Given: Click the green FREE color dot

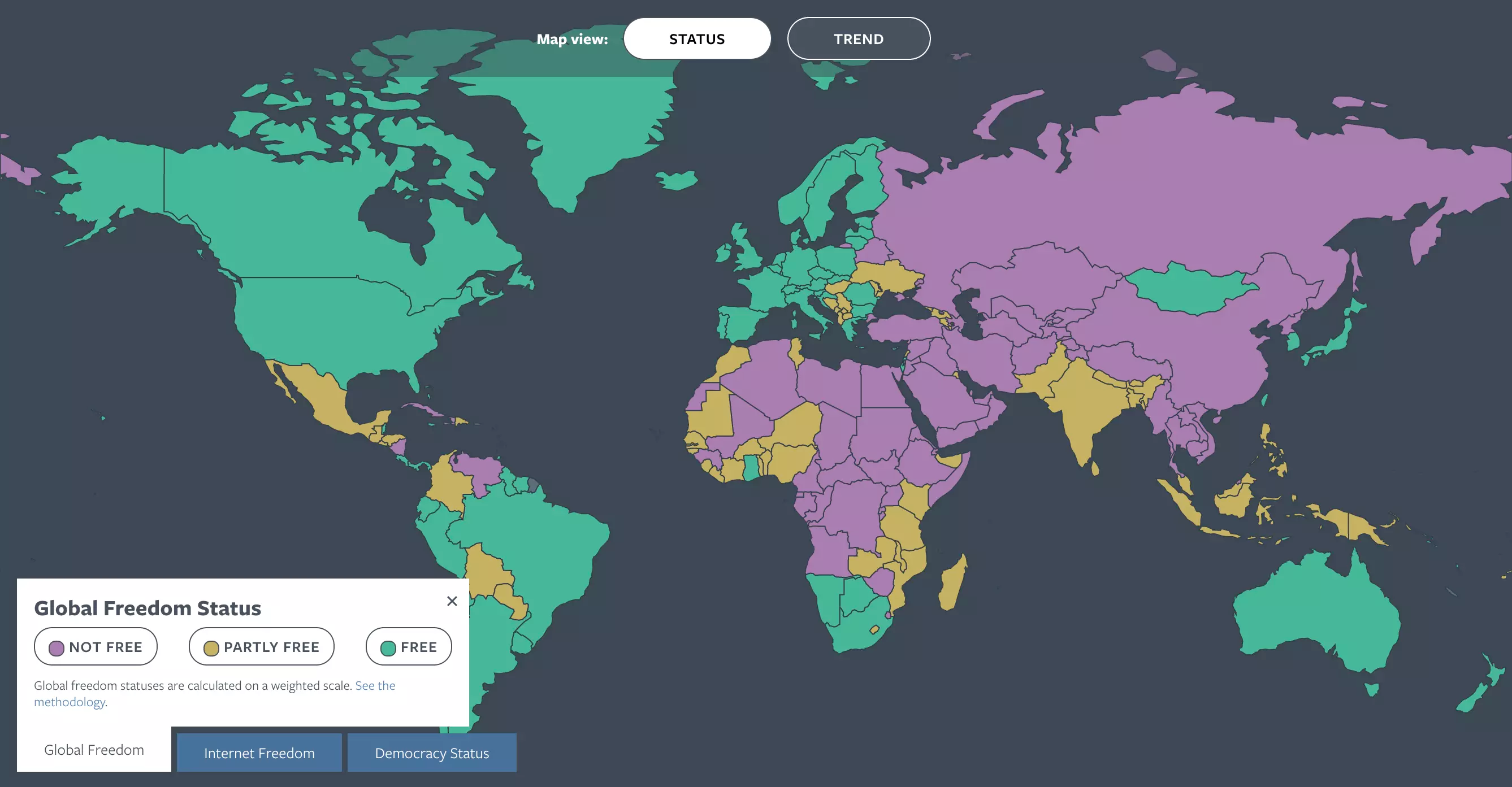Looking at the screenshot, I should [x=388, y=648].
